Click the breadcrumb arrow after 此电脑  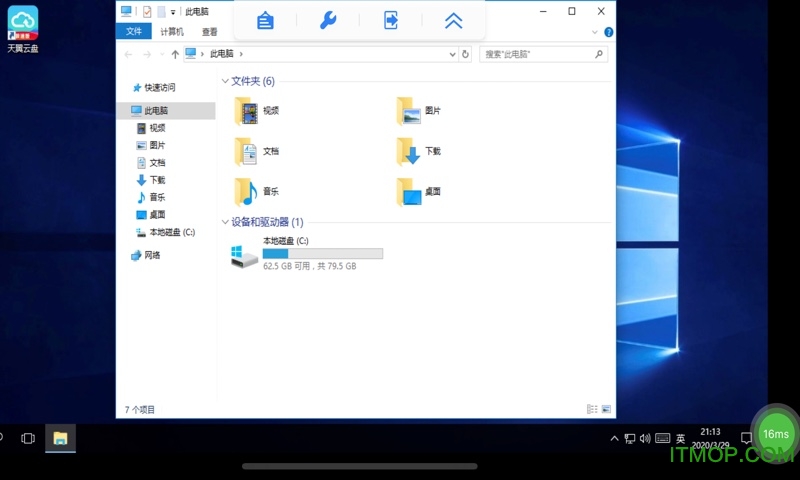(241, 54)
